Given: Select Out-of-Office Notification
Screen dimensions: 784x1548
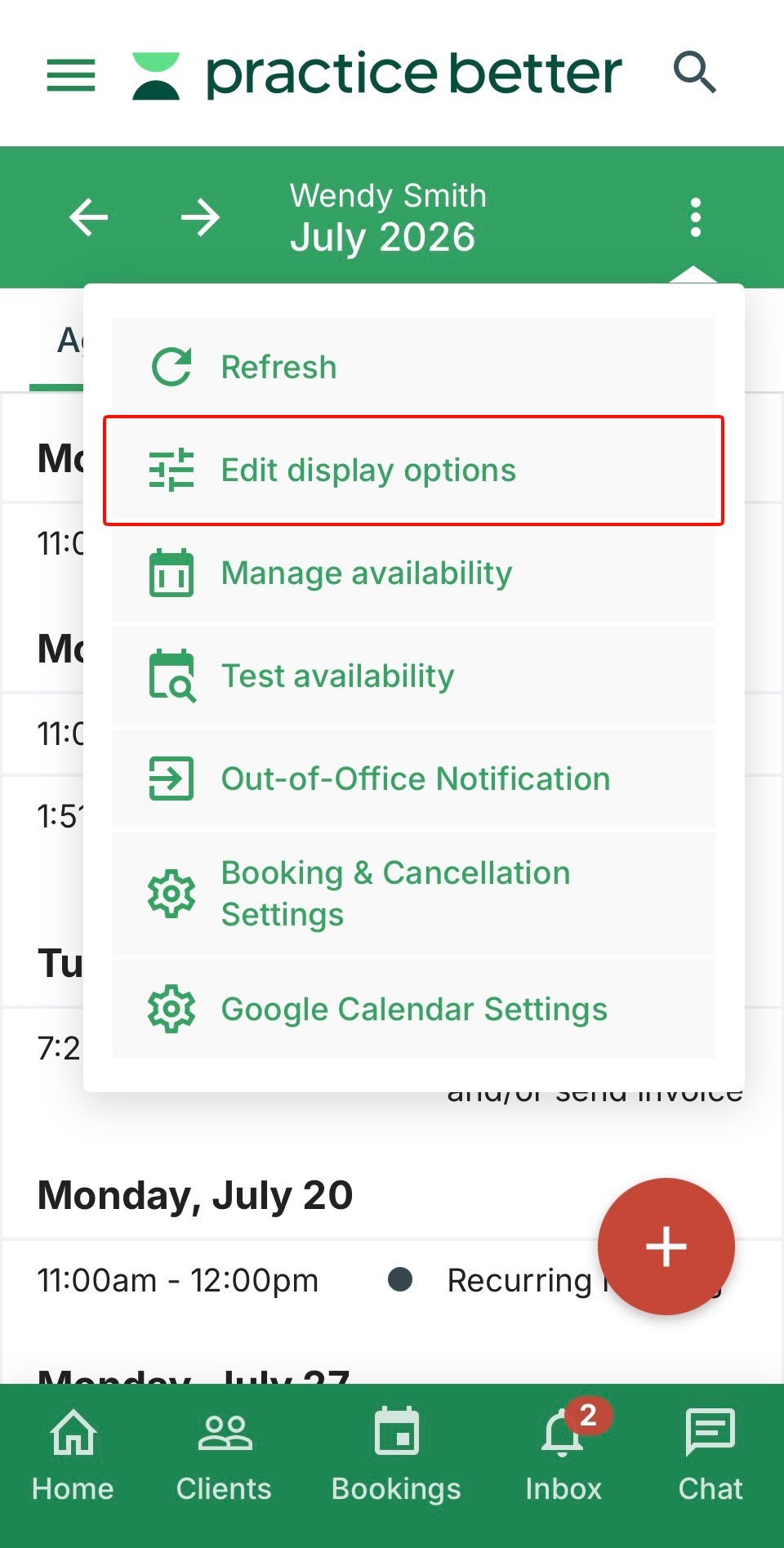Looking at the screenshot, I should click(x=413, y=779).
